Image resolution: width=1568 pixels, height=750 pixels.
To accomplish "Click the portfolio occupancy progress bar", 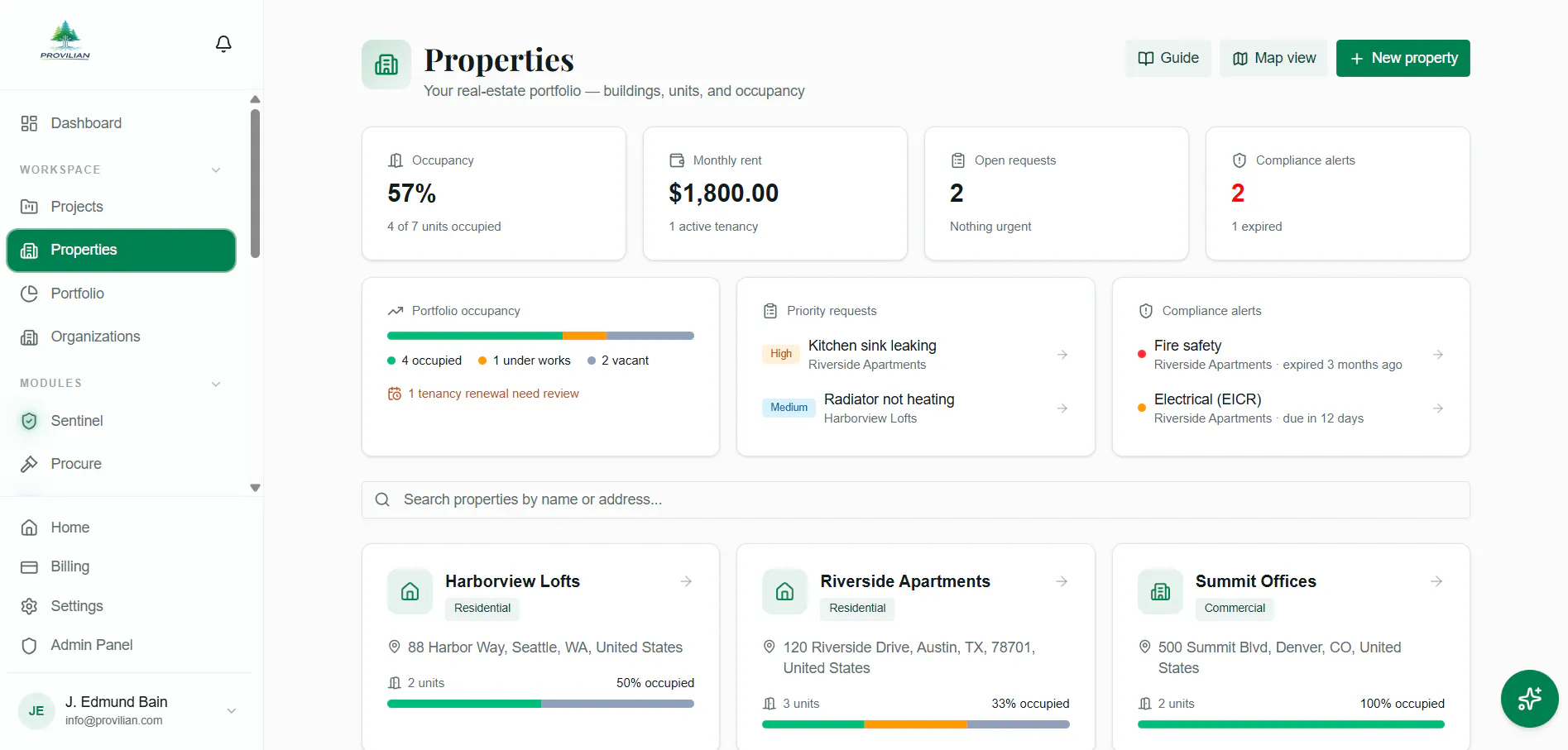I will 540,336.
